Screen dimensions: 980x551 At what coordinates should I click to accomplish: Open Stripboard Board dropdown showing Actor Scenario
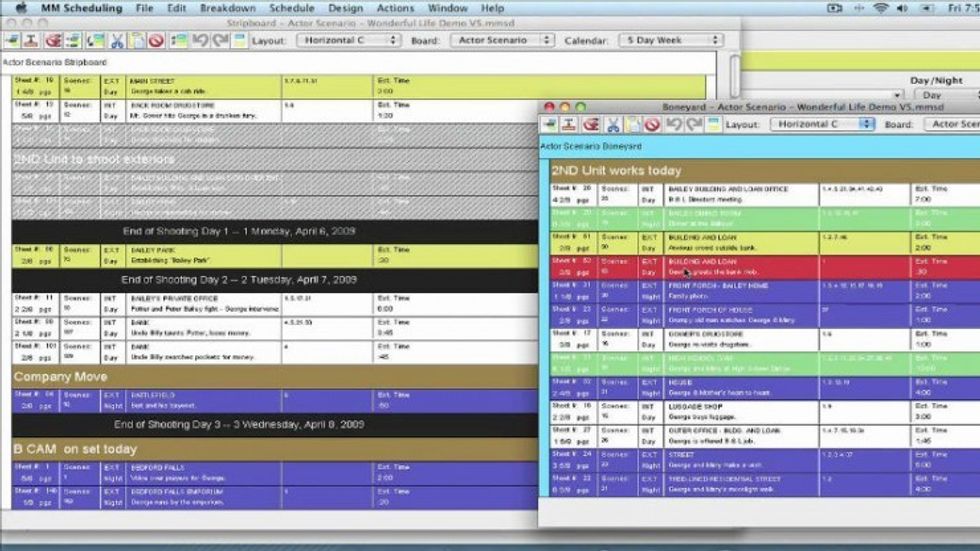click(x=502, y=40)
